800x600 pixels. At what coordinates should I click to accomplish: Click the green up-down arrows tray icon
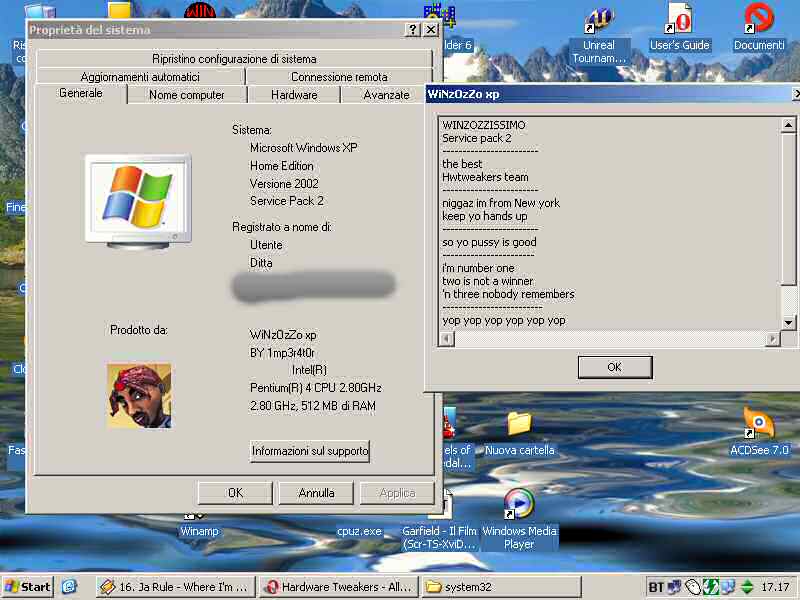click(x=747, y=587)
